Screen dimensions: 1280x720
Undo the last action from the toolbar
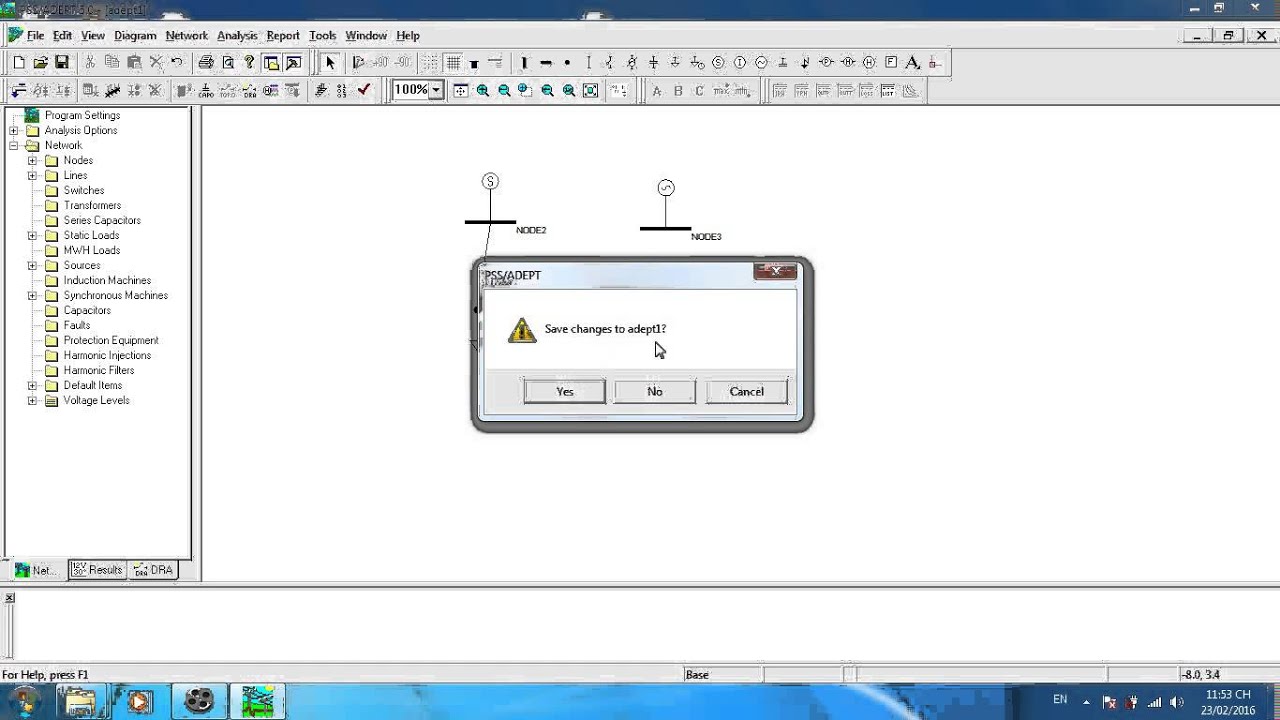click(x=177, y=62)
